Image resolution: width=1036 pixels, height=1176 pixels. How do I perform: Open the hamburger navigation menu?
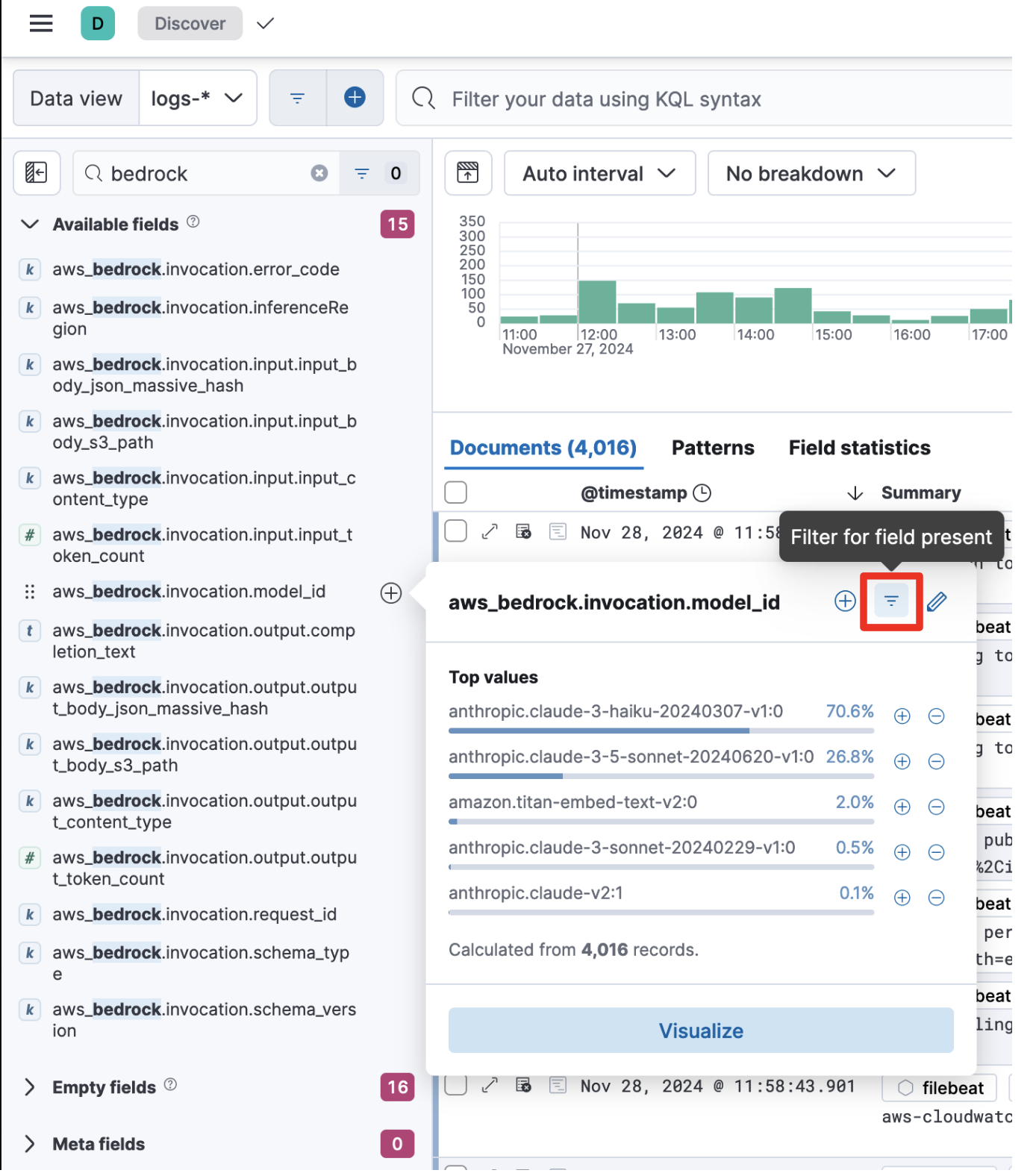click(x=41, y=23)
